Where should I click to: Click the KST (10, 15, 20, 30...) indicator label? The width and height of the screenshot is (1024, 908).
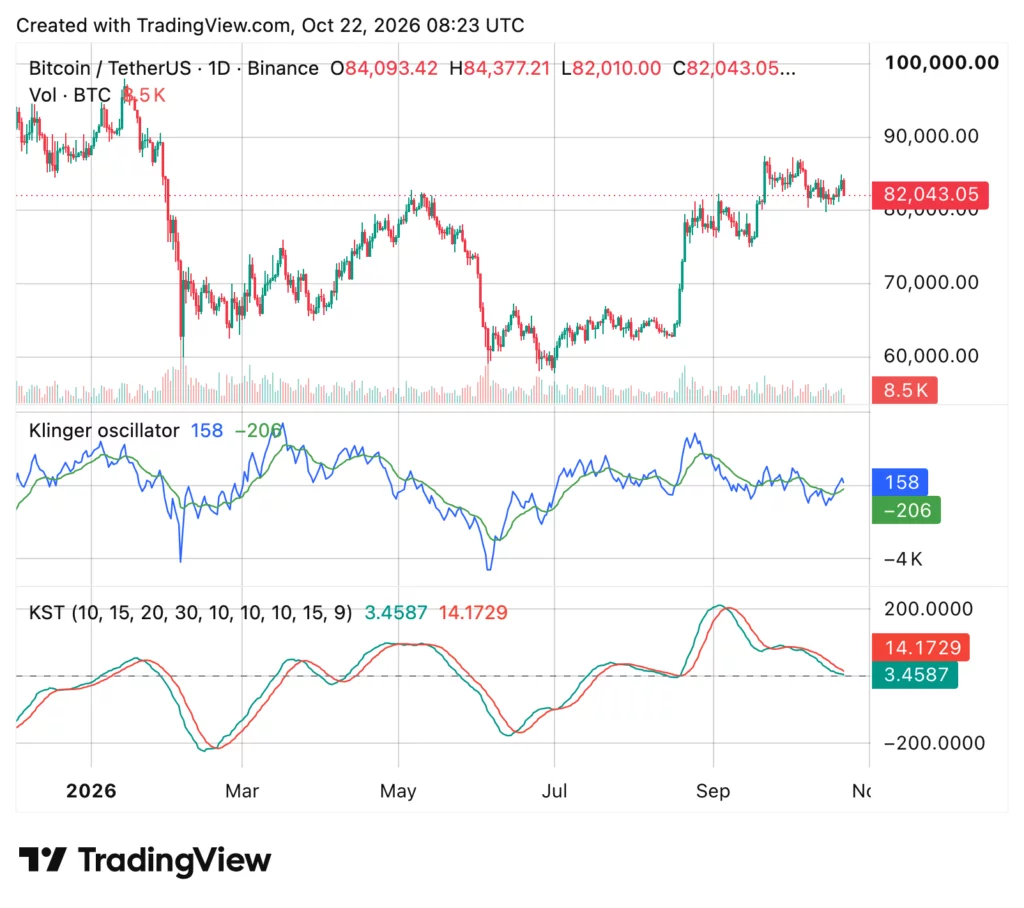191,613
